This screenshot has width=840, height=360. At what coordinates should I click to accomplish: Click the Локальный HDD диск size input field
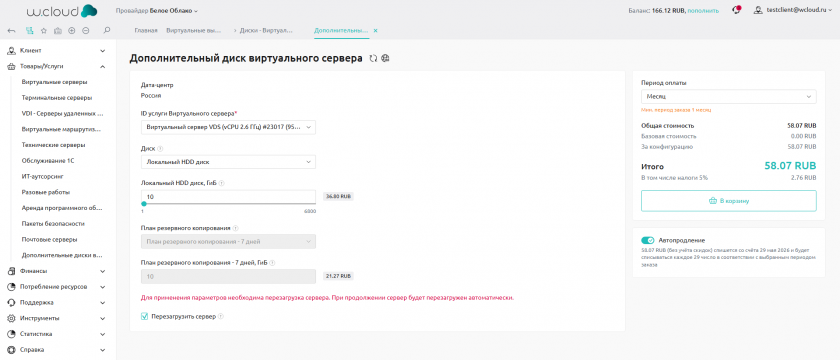228,197
